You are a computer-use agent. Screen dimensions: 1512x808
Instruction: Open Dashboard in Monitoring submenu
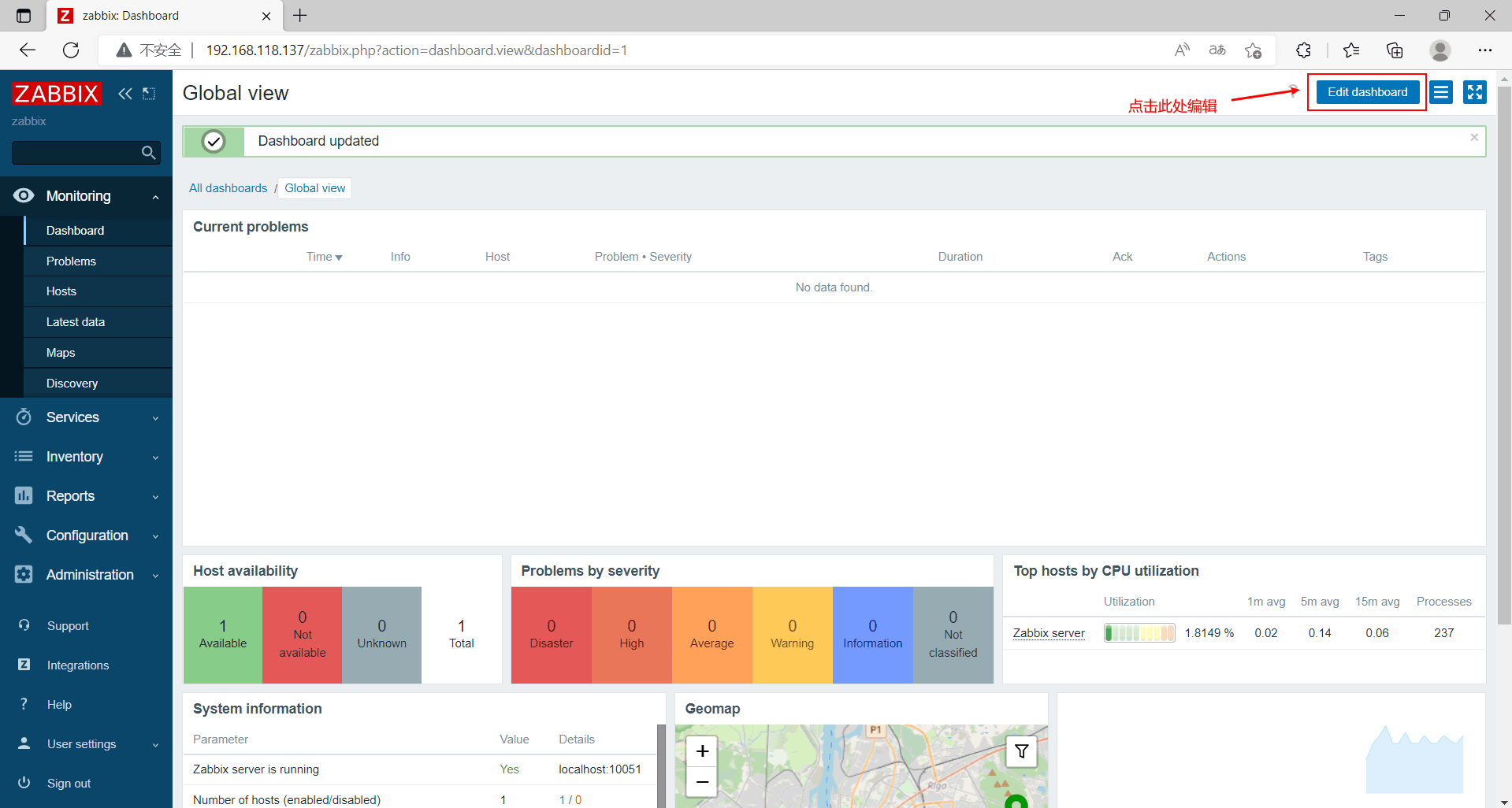[98, 230]
